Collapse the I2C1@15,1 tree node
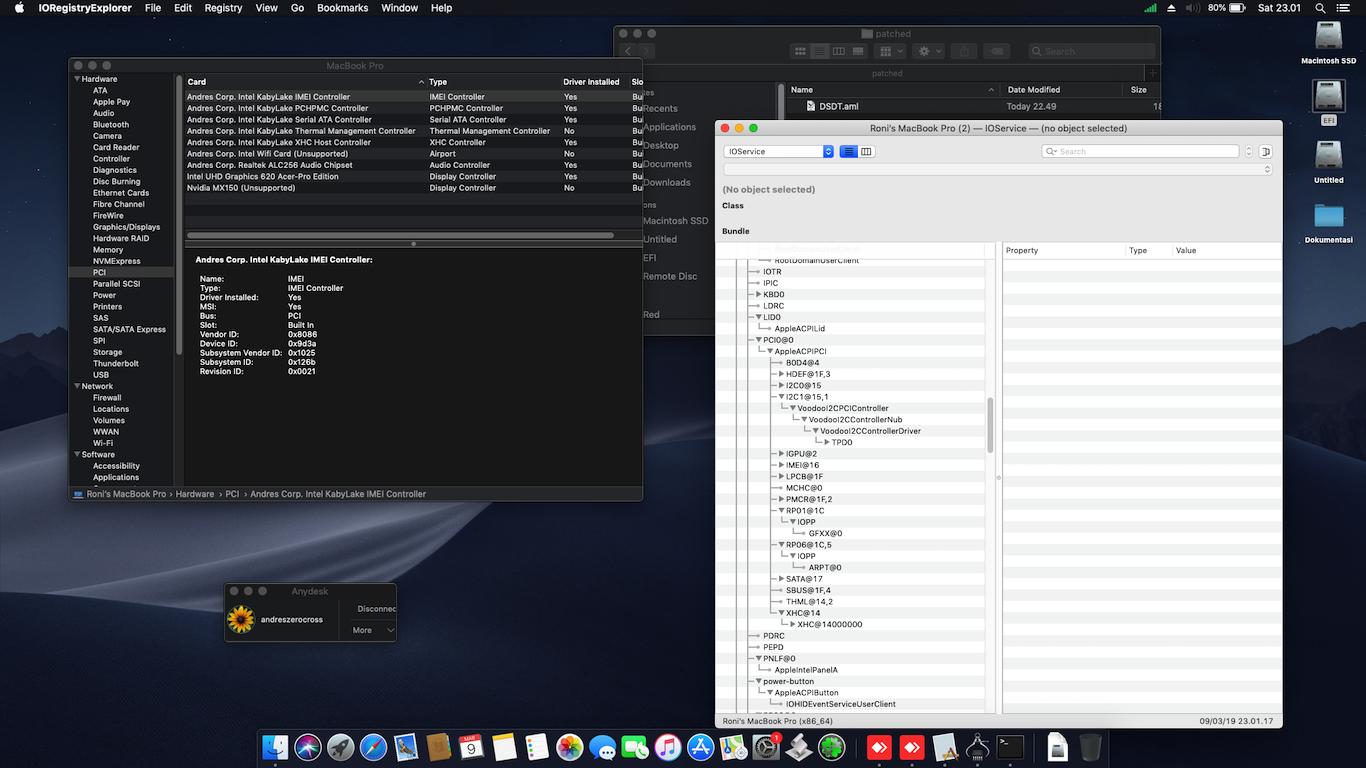 tap(782, 397)
